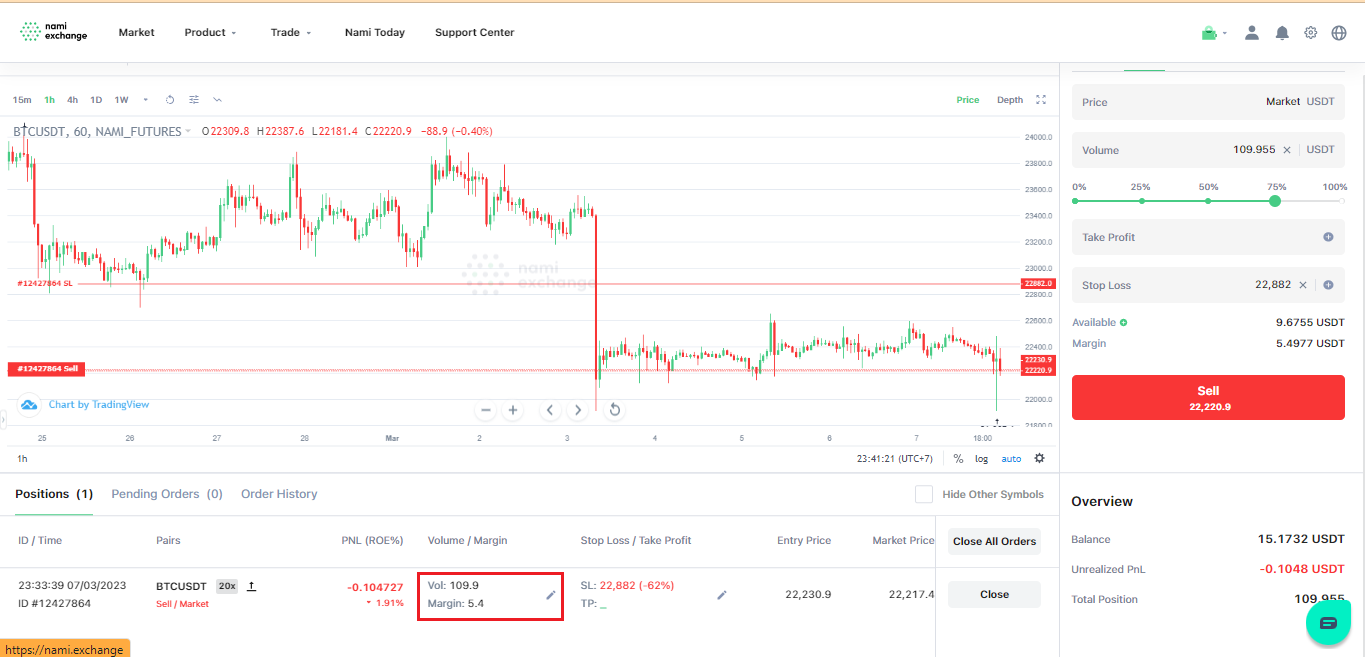Viewport: 1370px width, 670px height.
Task: Edit Stop Loss / Take Profit pencil
Action: coord(722,595)
